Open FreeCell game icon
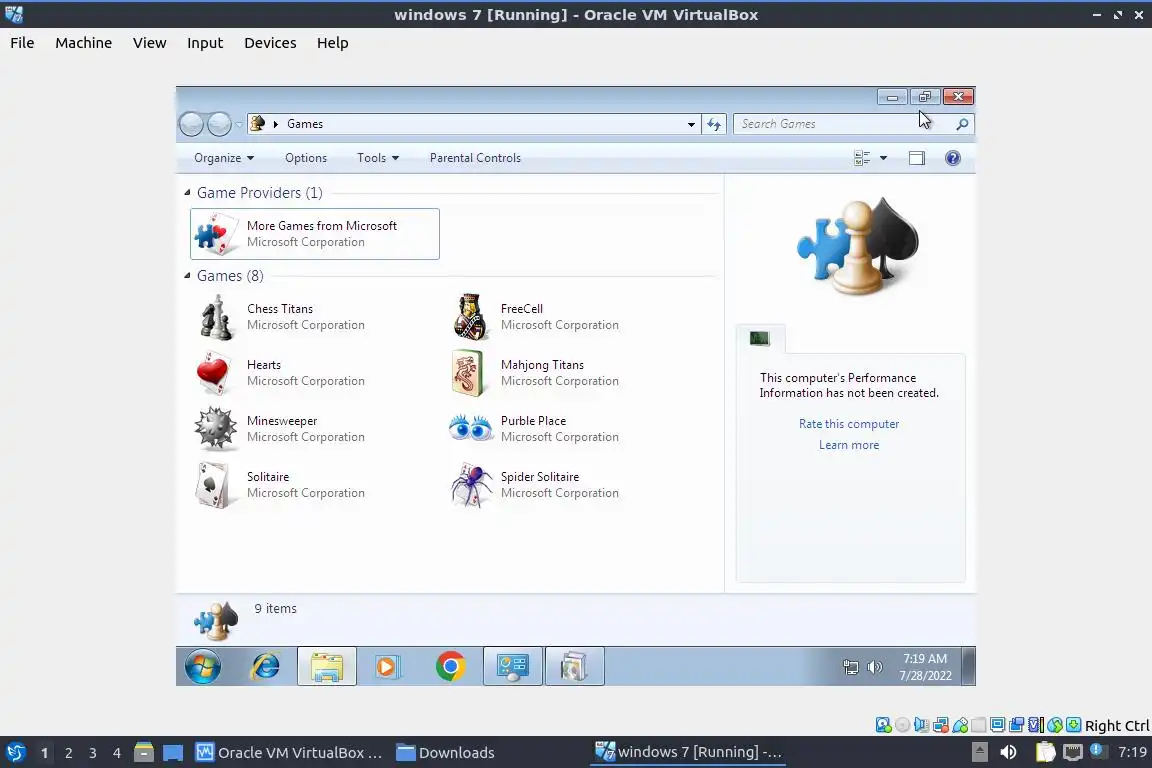The image size is (1152, 768). [x=470, y=317]
